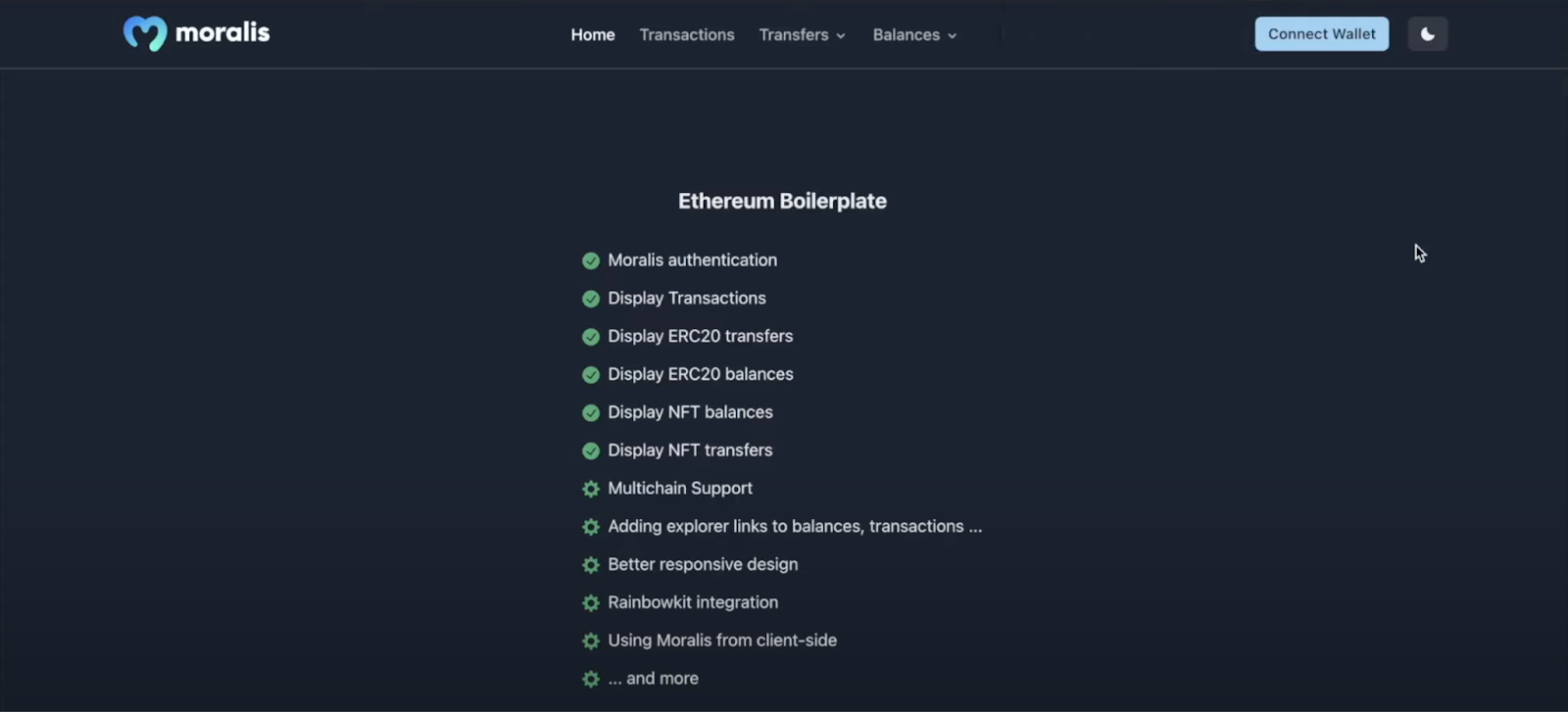Click check icon next to Display Transactions
1568x712 pixels.
point(591,299)
